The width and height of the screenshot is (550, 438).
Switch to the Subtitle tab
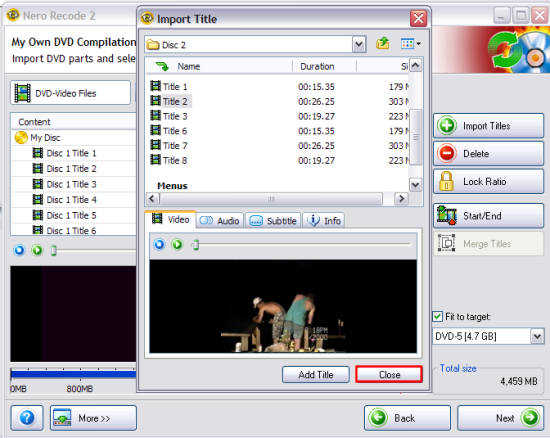[273, 221]
